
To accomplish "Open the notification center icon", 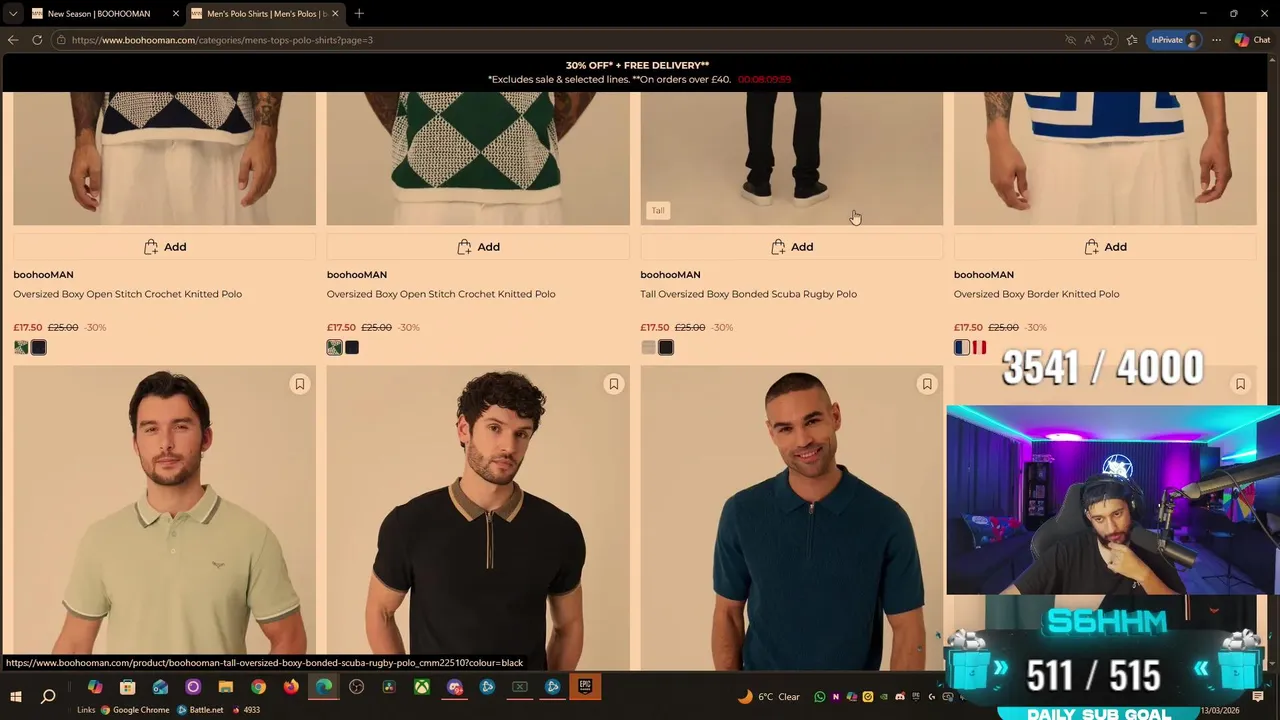I will point(1258,697).
